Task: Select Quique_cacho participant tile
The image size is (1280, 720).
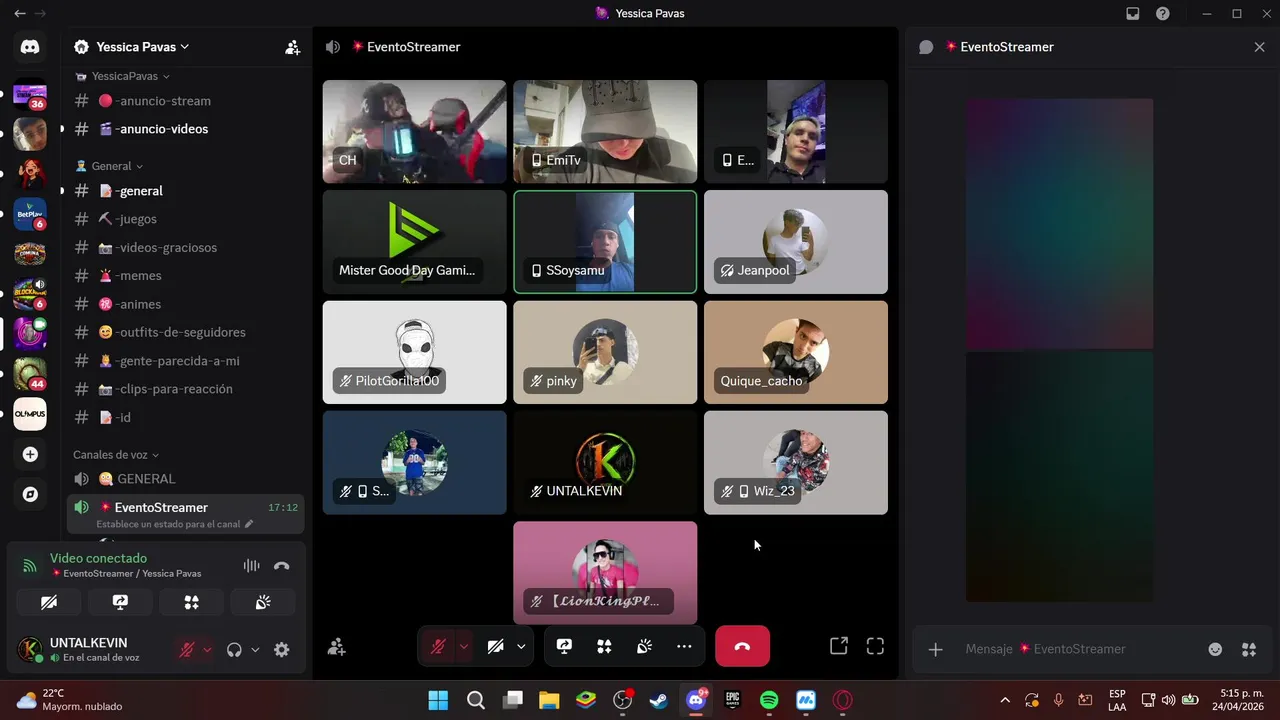Action: coord(795,352)
